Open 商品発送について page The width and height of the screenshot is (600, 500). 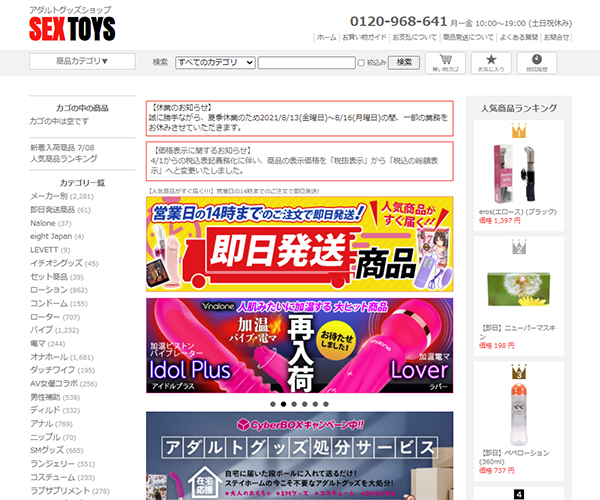[x=468, y=37]
